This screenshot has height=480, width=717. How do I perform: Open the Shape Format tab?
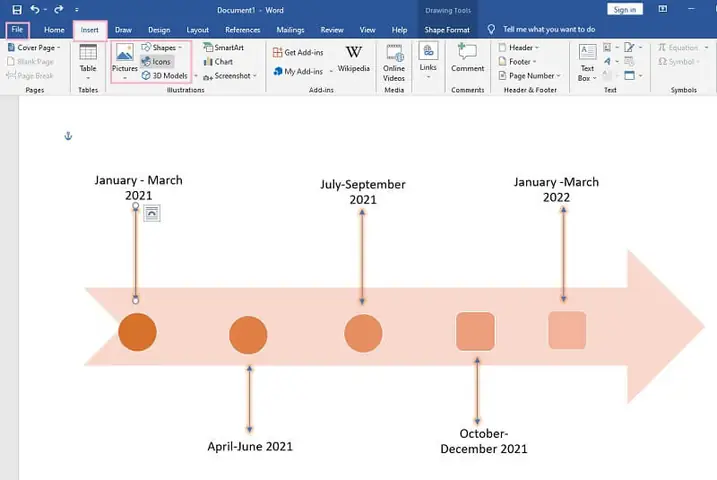pyautogui.click(x=447, y=30)
